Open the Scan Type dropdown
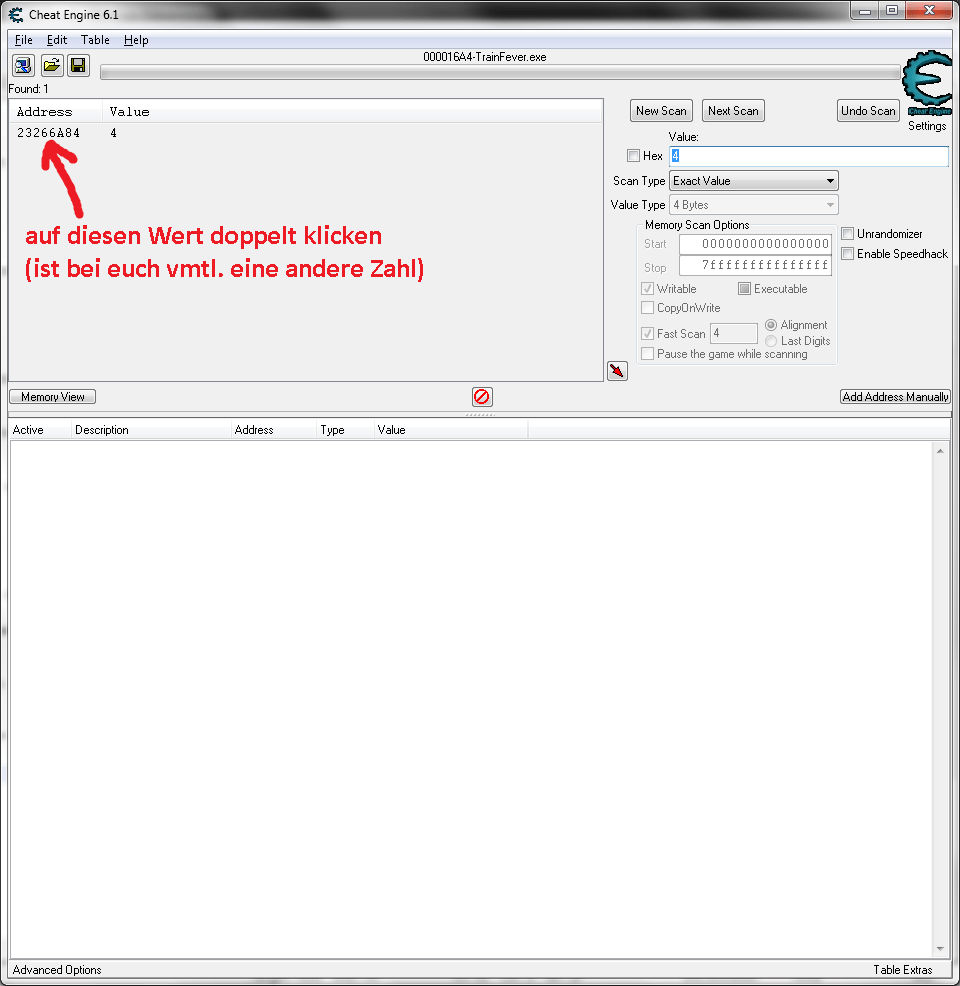Screen dimensions: 960x986 pyautogui.click(x=753, y=181)
